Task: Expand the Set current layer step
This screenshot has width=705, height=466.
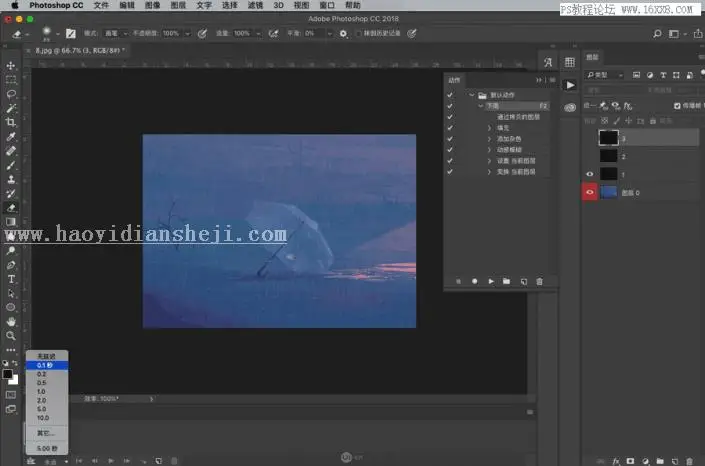Action: (490, 161)
